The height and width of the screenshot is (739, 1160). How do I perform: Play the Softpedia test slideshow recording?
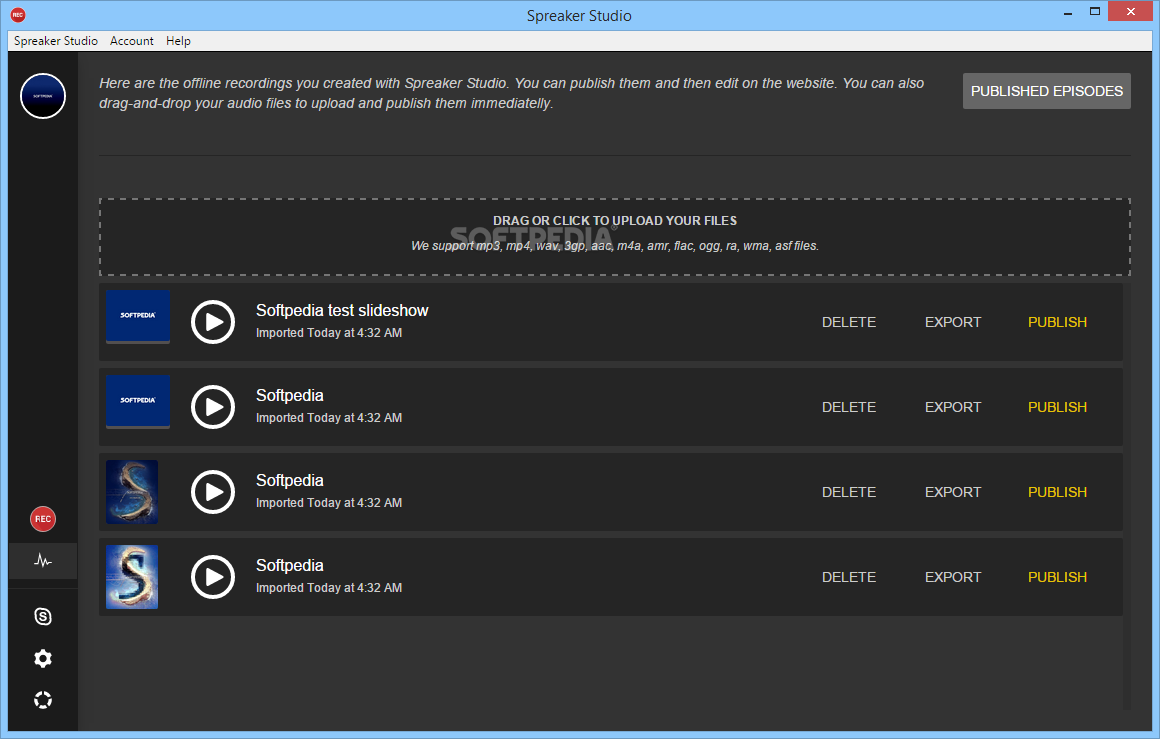click(x=213, y=322)
